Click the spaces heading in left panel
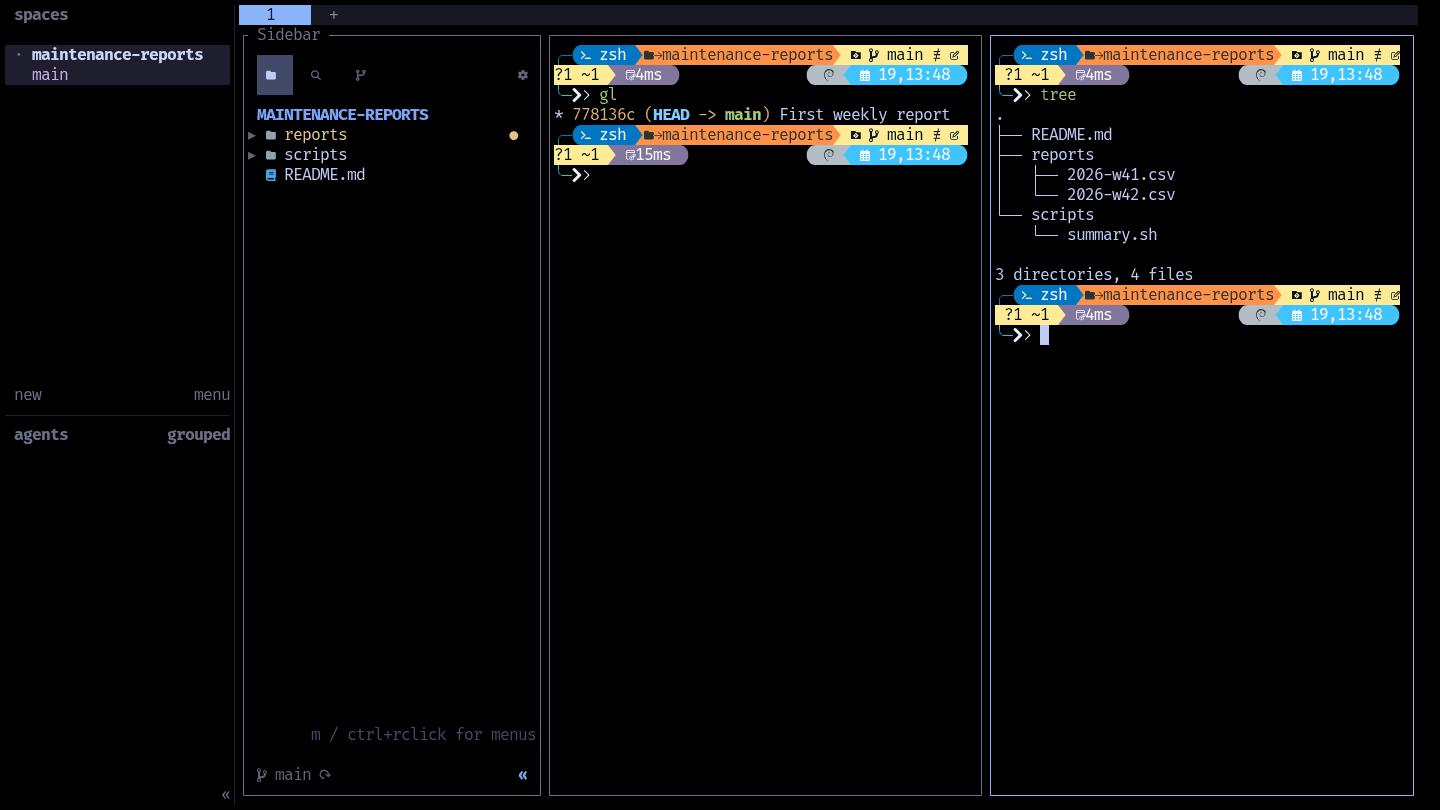Screen dimensions: 1440x810 coord(41,15)
